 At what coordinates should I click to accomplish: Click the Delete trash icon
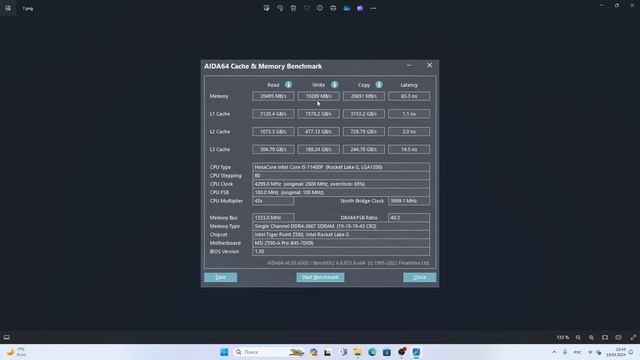tap(293, 8)
